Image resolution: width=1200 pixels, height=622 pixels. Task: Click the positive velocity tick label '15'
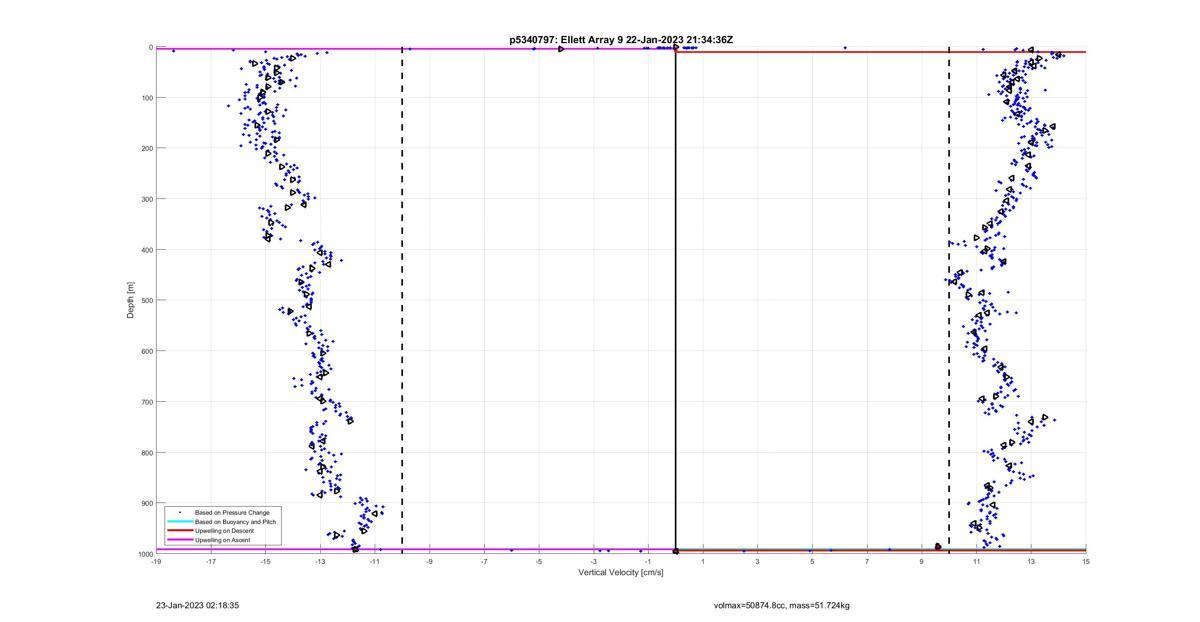pyautogui.click(x=1086, y=561)
